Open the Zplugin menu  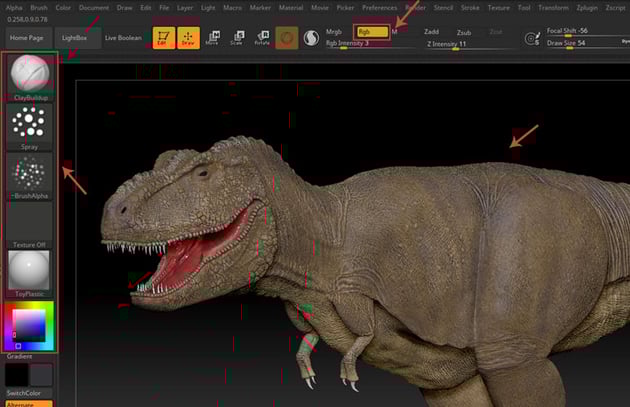point(587,7)
